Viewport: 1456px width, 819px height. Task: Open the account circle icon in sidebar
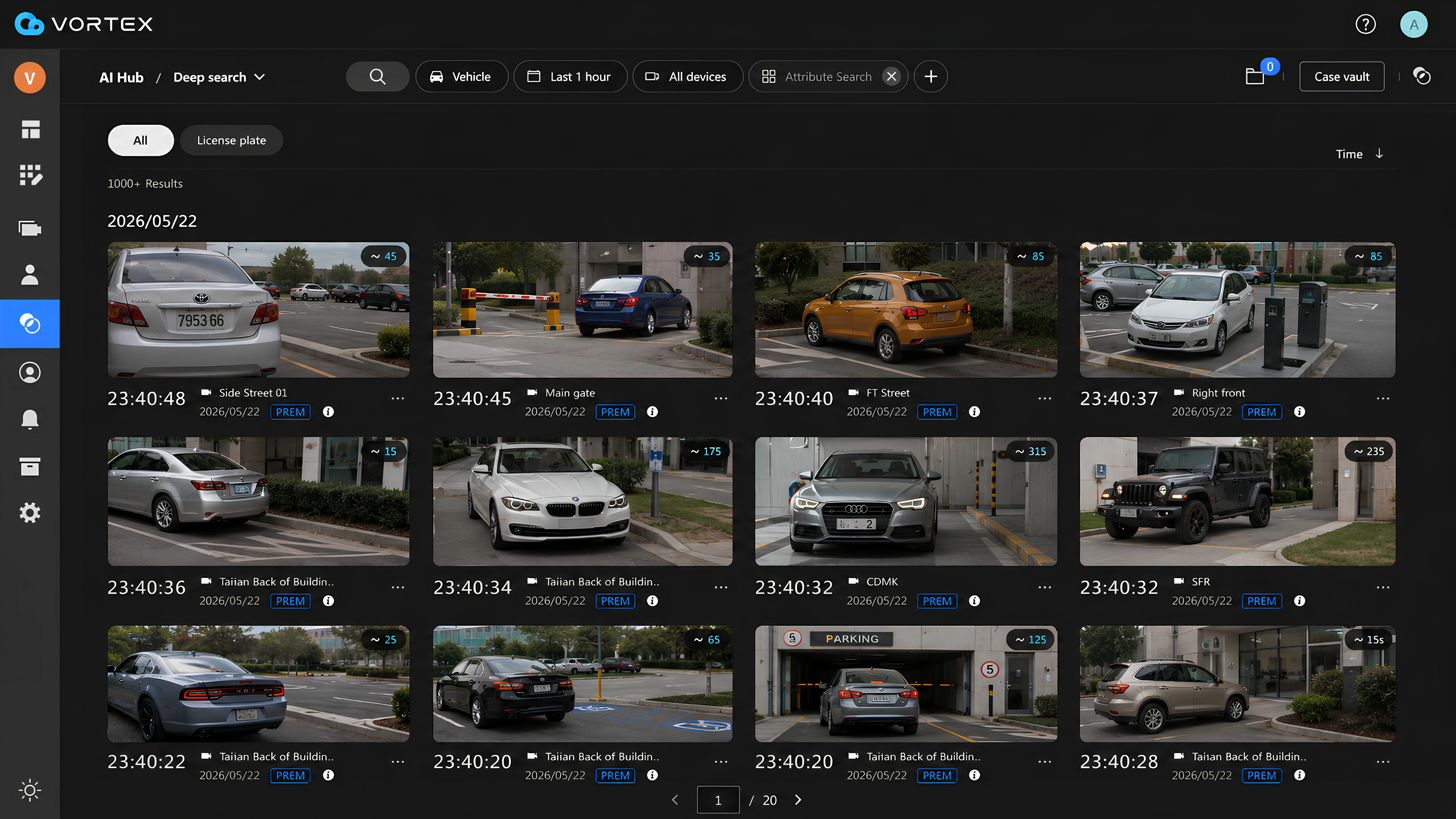point(30,372)
